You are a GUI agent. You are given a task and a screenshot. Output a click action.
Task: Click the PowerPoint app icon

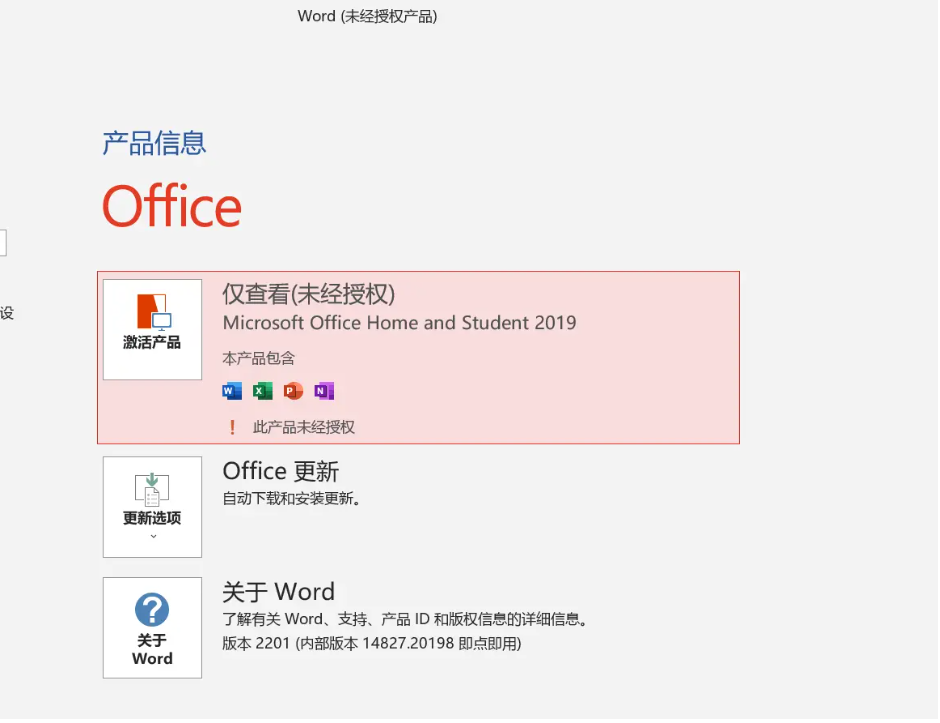coord(293,391)
